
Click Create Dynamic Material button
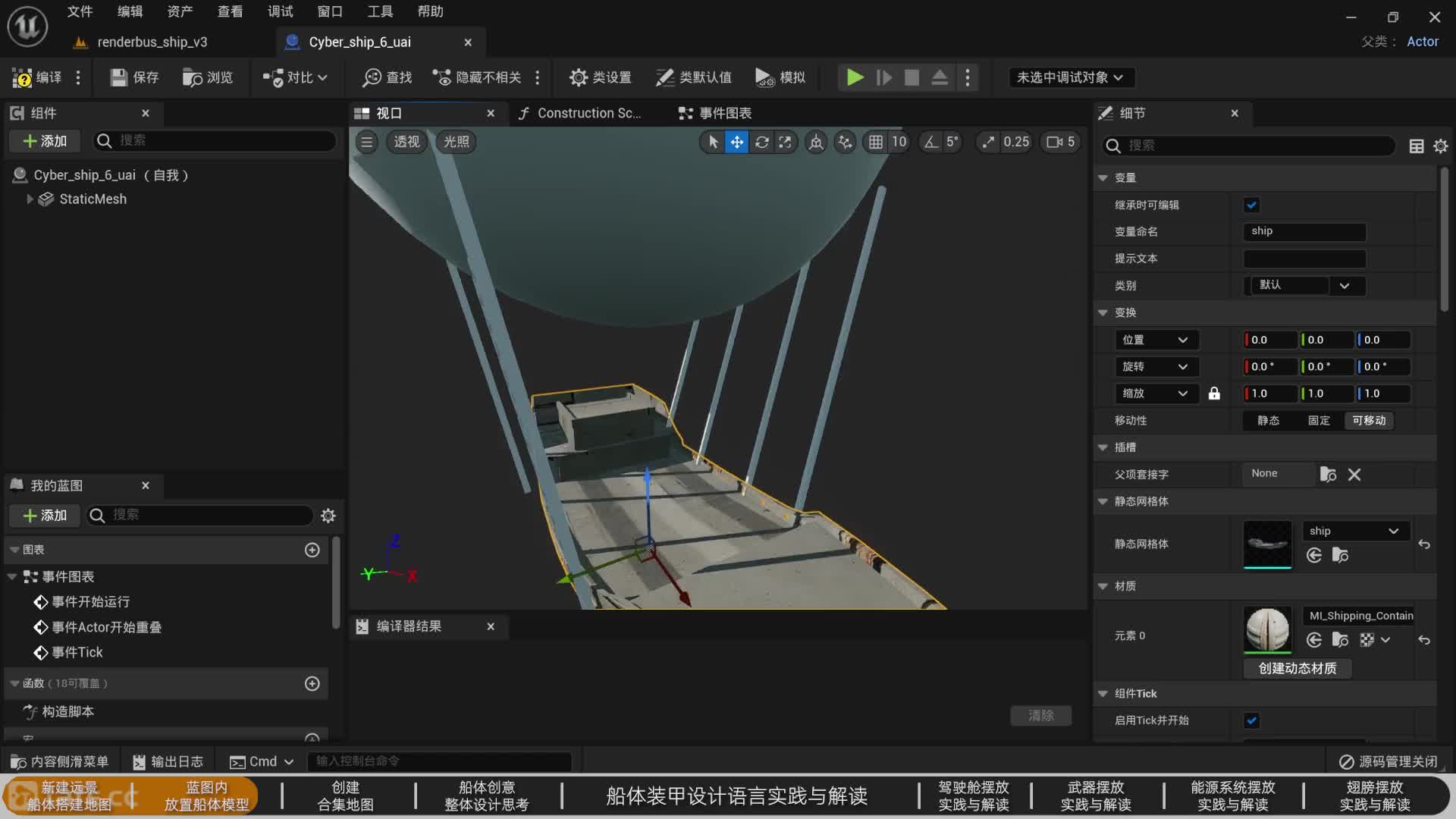coord(1298,668)
